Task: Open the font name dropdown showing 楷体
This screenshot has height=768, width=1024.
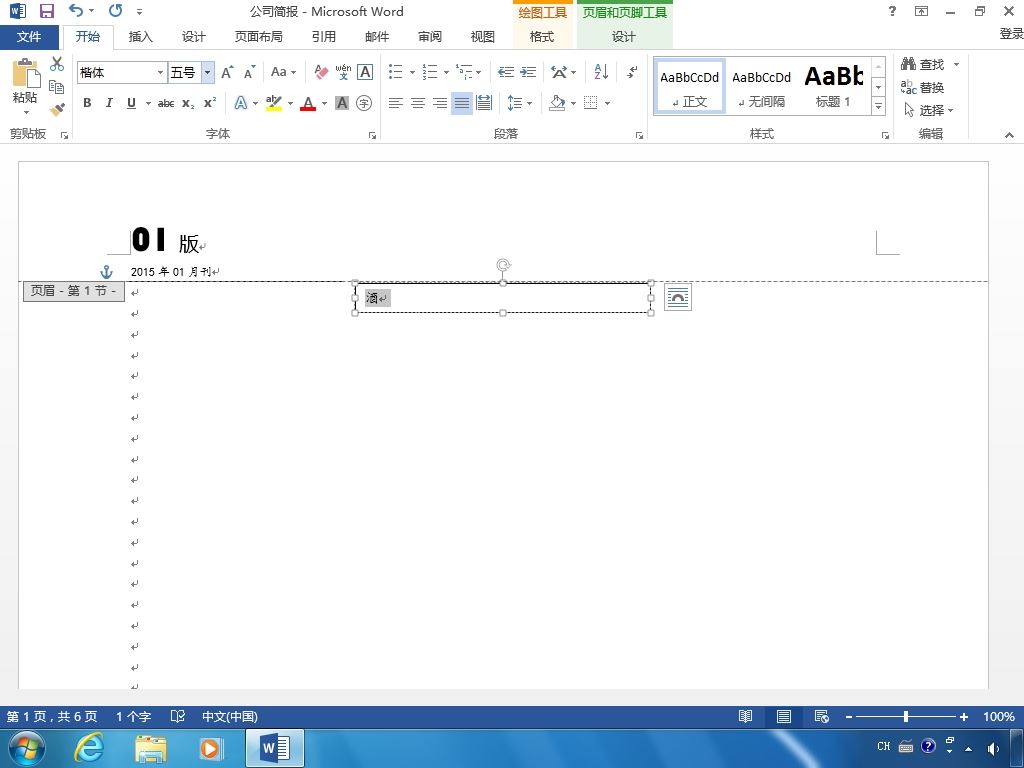Action: [x=160, y=72]
